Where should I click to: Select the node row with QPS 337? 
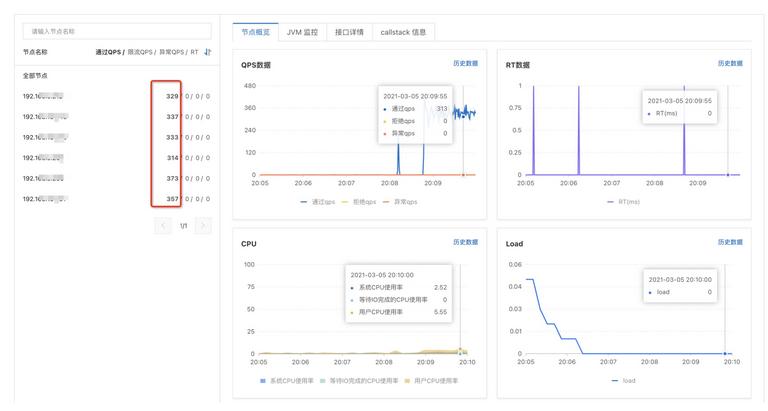point(117,117)
